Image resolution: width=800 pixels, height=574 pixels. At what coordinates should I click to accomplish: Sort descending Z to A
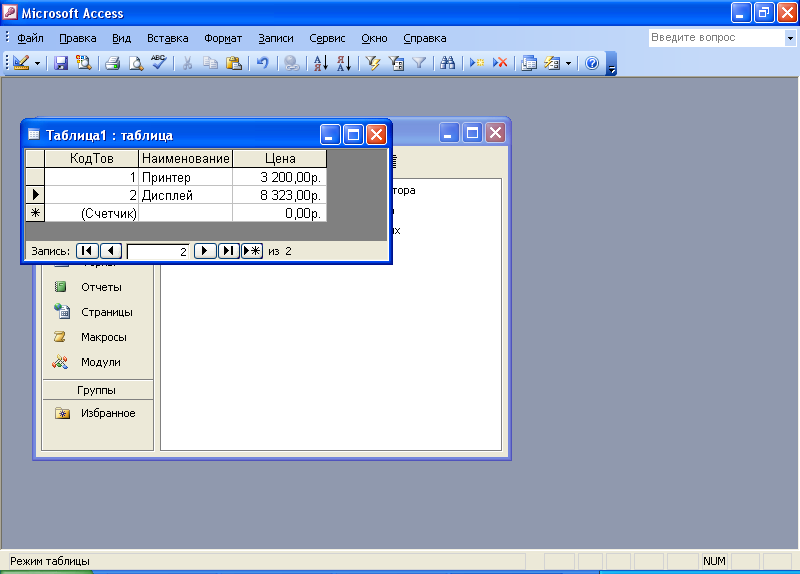tap(344, 63)
